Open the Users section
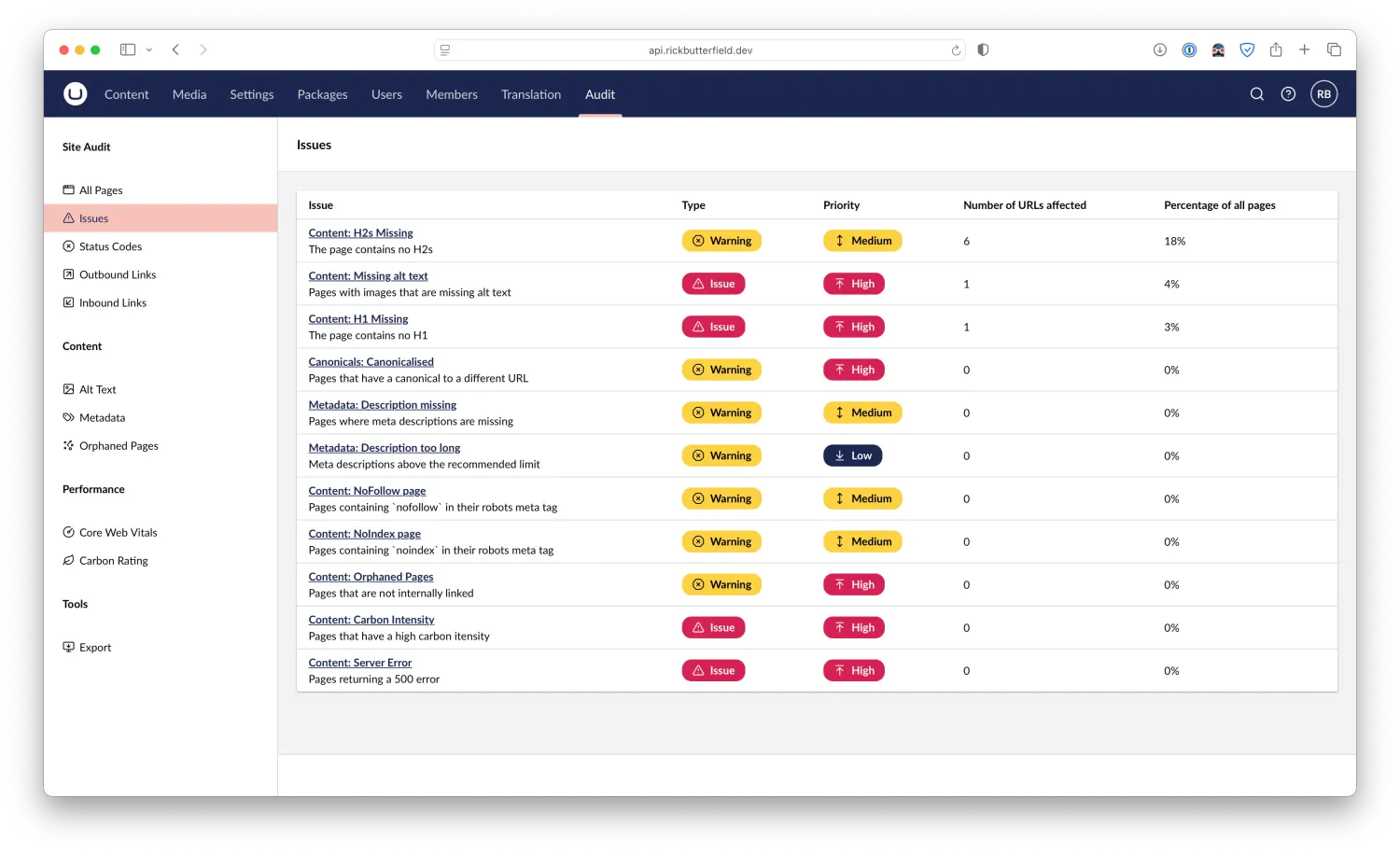The height and width of the screenshot is (854, 1400). 386,93
